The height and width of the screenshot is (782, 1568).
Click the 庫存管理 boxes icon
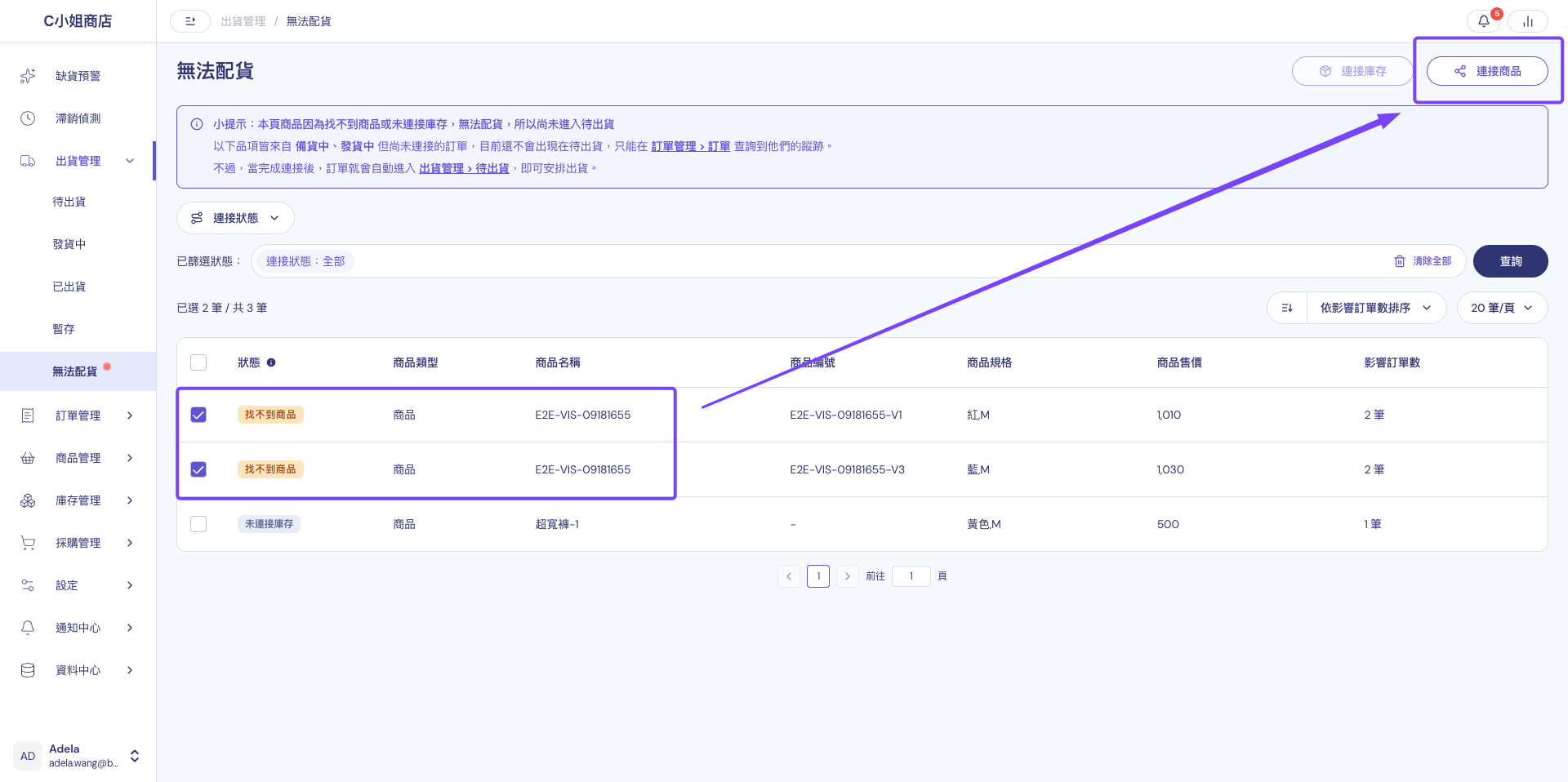(28, 500)
